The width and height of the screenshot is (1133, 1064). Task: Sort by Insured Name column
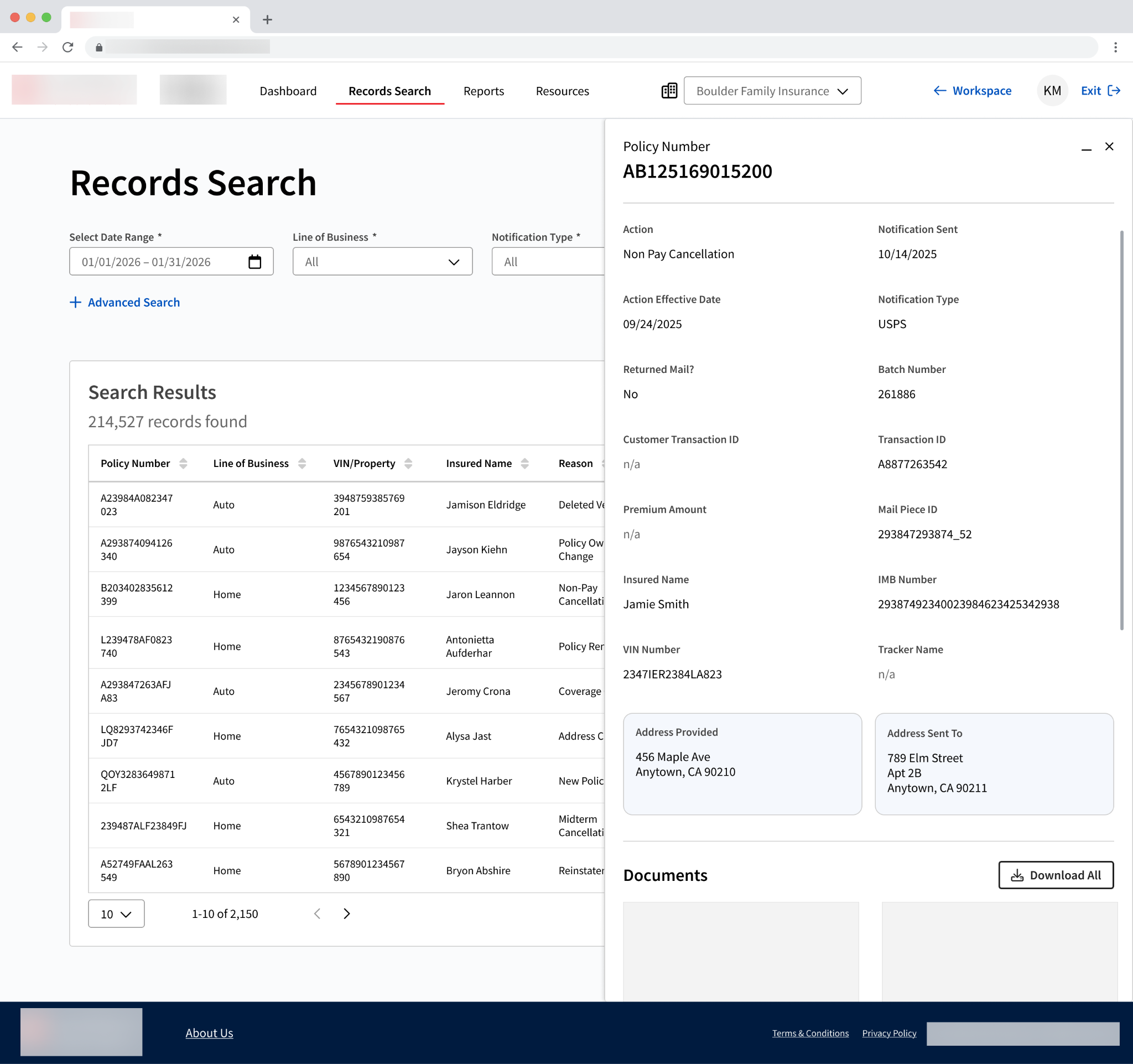[x=525, y=463]
